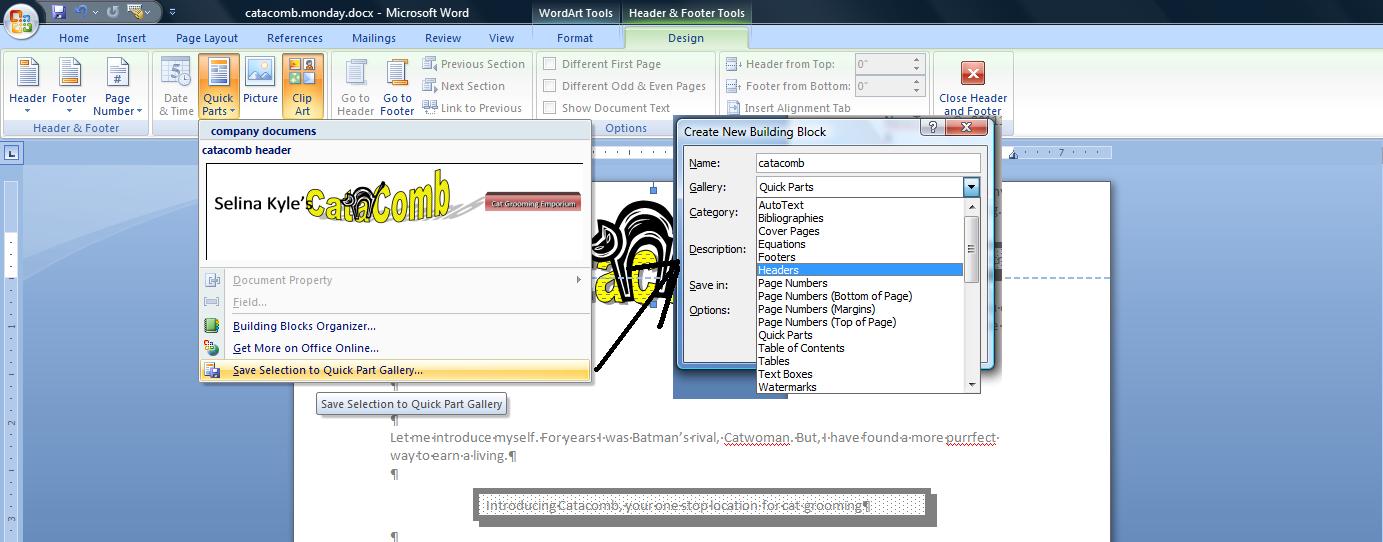The height and width of the screenshot is (542, 1383).
Task: Select Tables in gallery list
Action: point(860,361)
